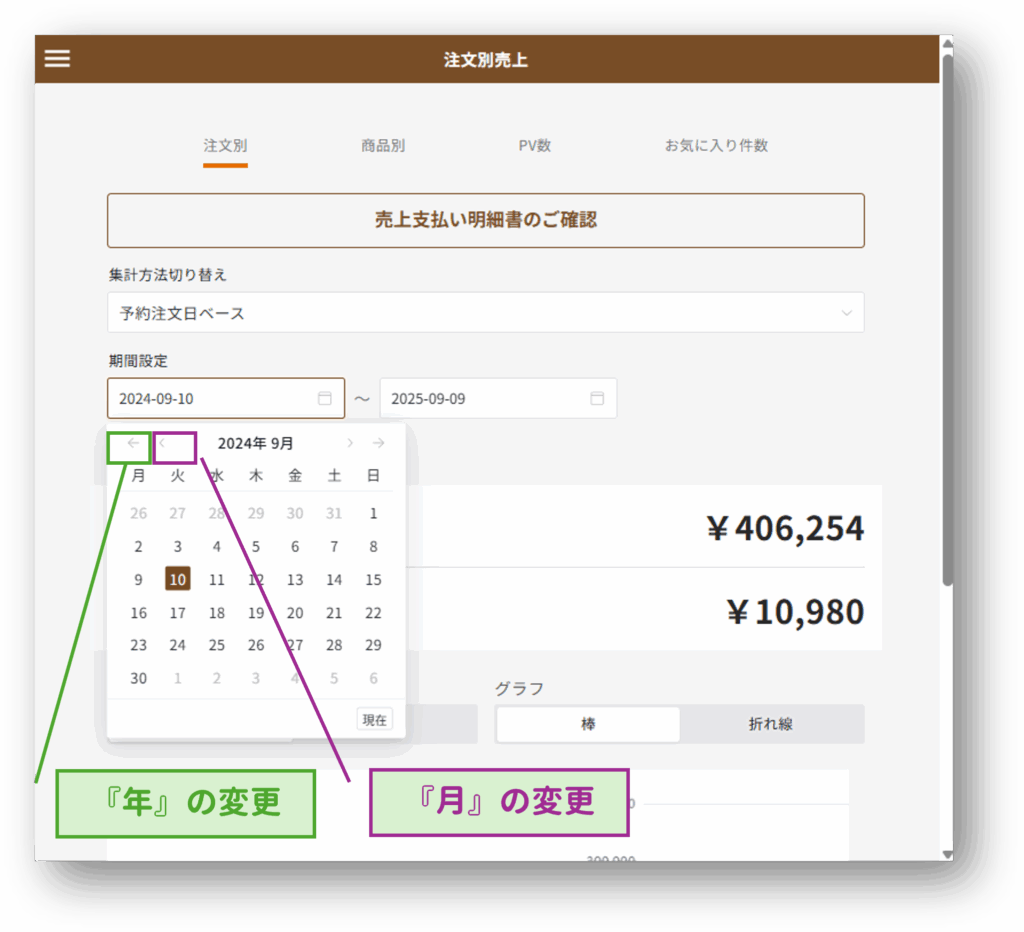1024x932 pixels.
Task: Click the end date calendar icon
Action: click(597, 398)
